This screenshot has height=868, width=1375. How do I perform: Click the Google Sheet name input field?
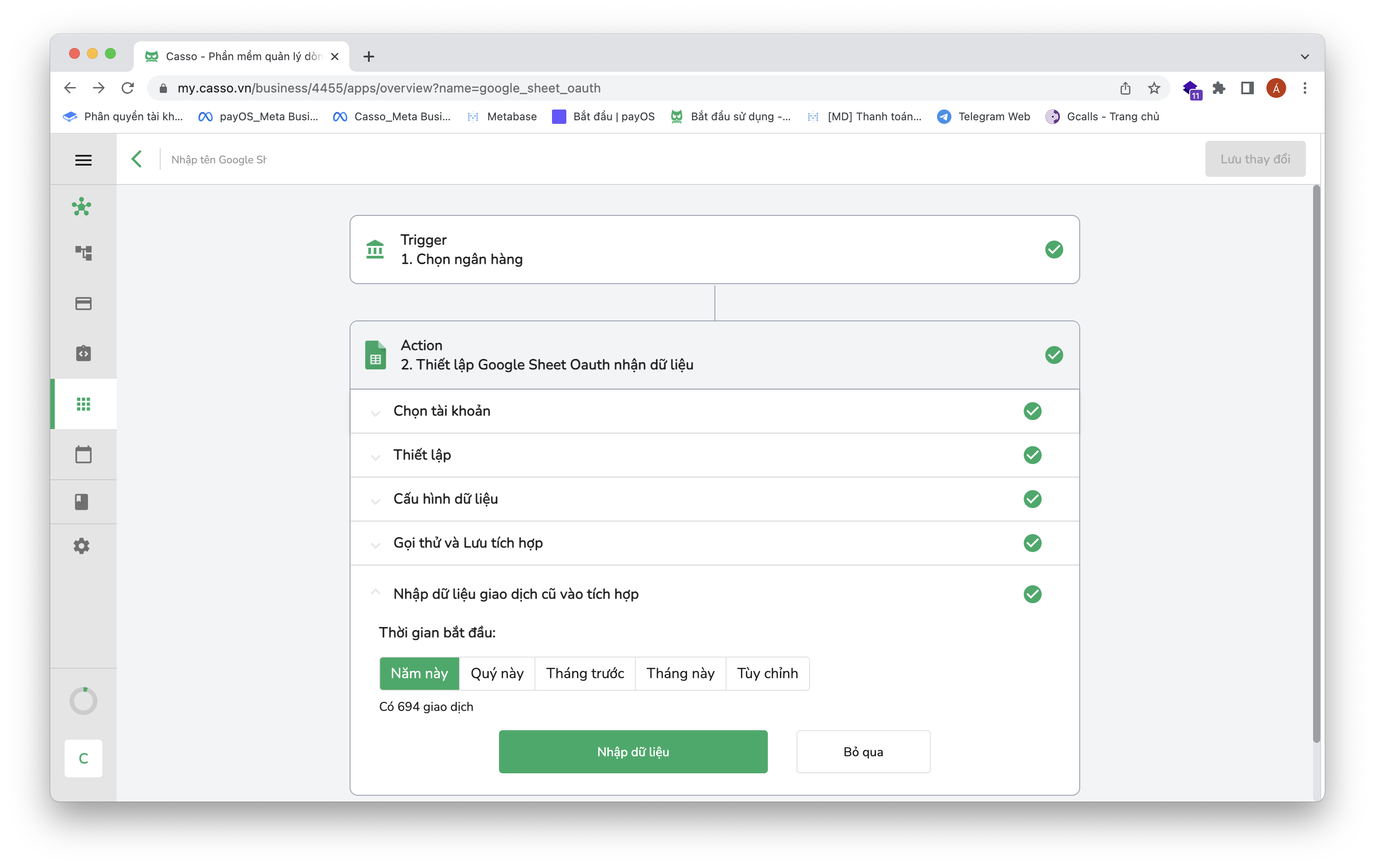219,160
